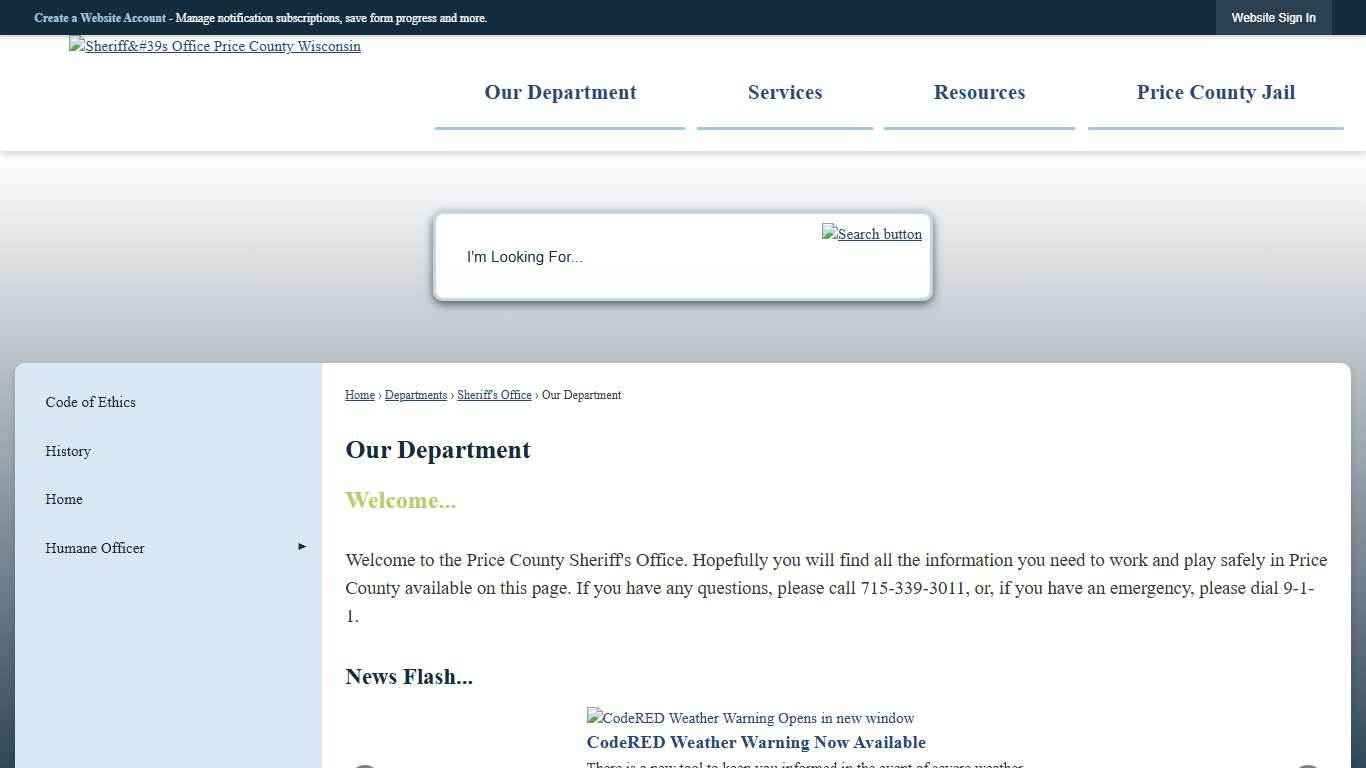Open the Create a Website Account link
Image resolution: width=1366 pixels, height=768 pixels.
(x=100, y=17)
